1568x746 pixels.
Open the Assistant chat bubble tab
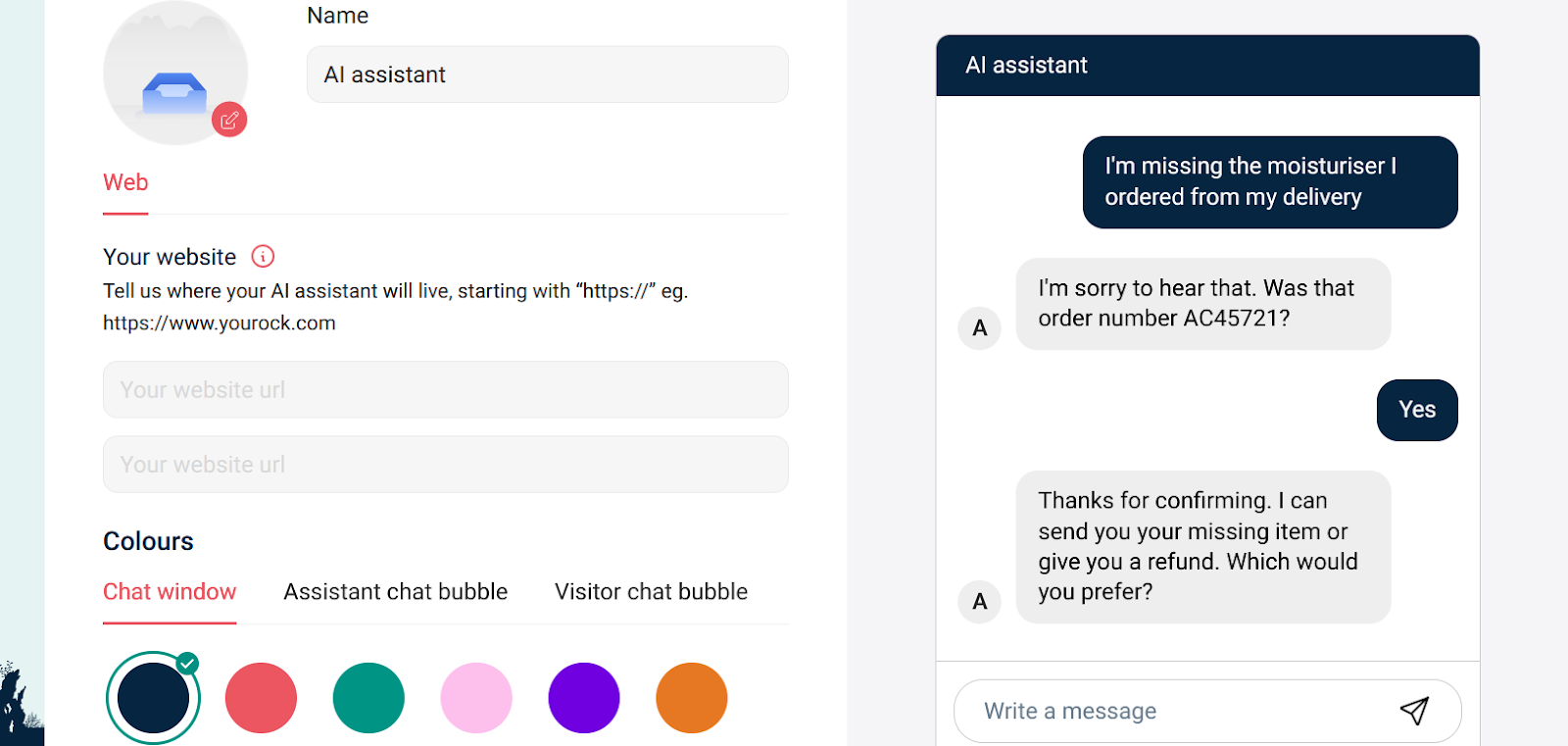point(395,591)
